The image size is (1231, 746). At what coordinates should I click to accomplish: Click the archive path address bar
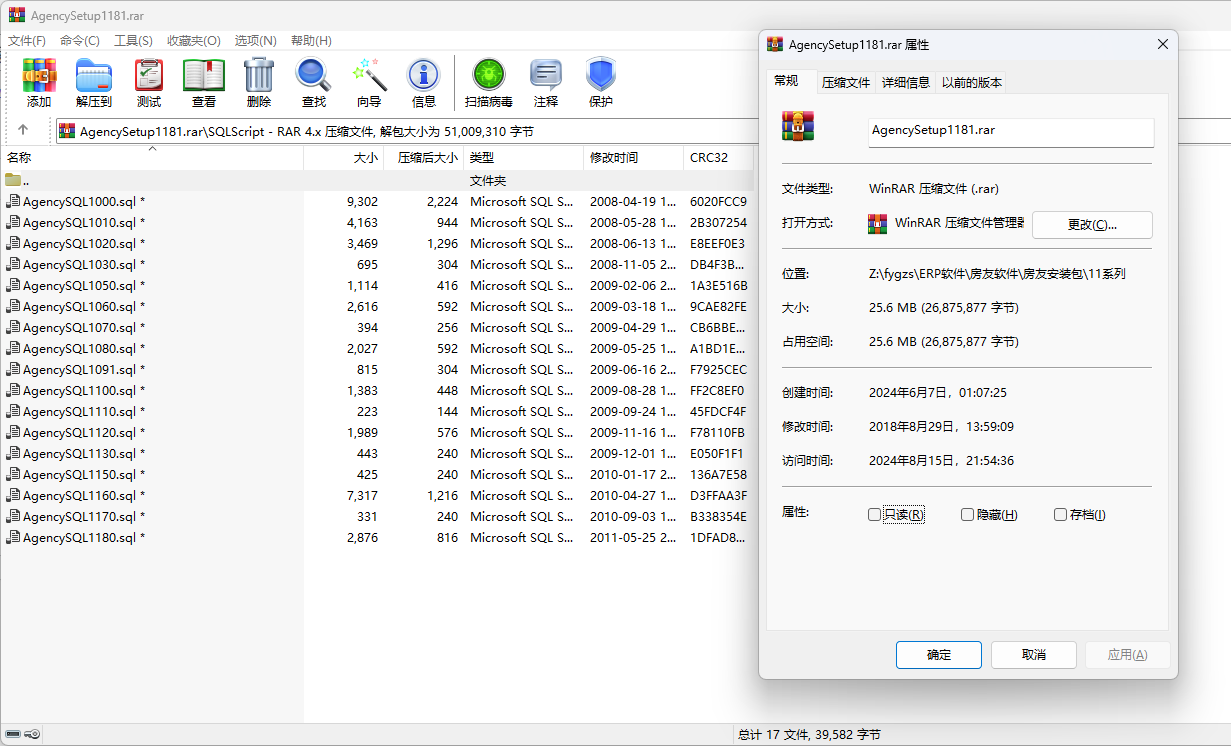(405, 131)
